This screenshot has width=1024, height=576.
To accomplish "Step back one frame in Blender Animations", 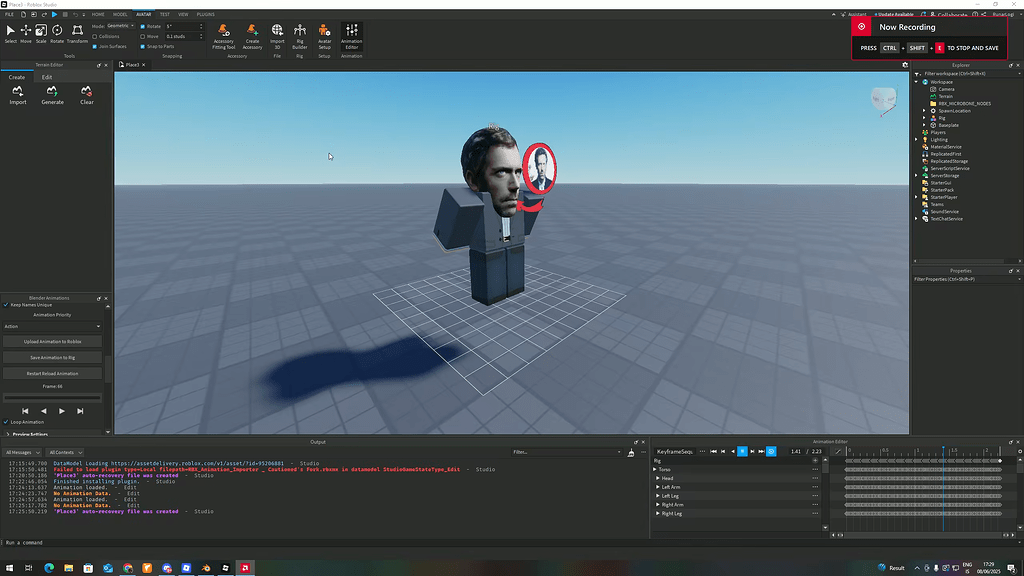I will point(43,411).
